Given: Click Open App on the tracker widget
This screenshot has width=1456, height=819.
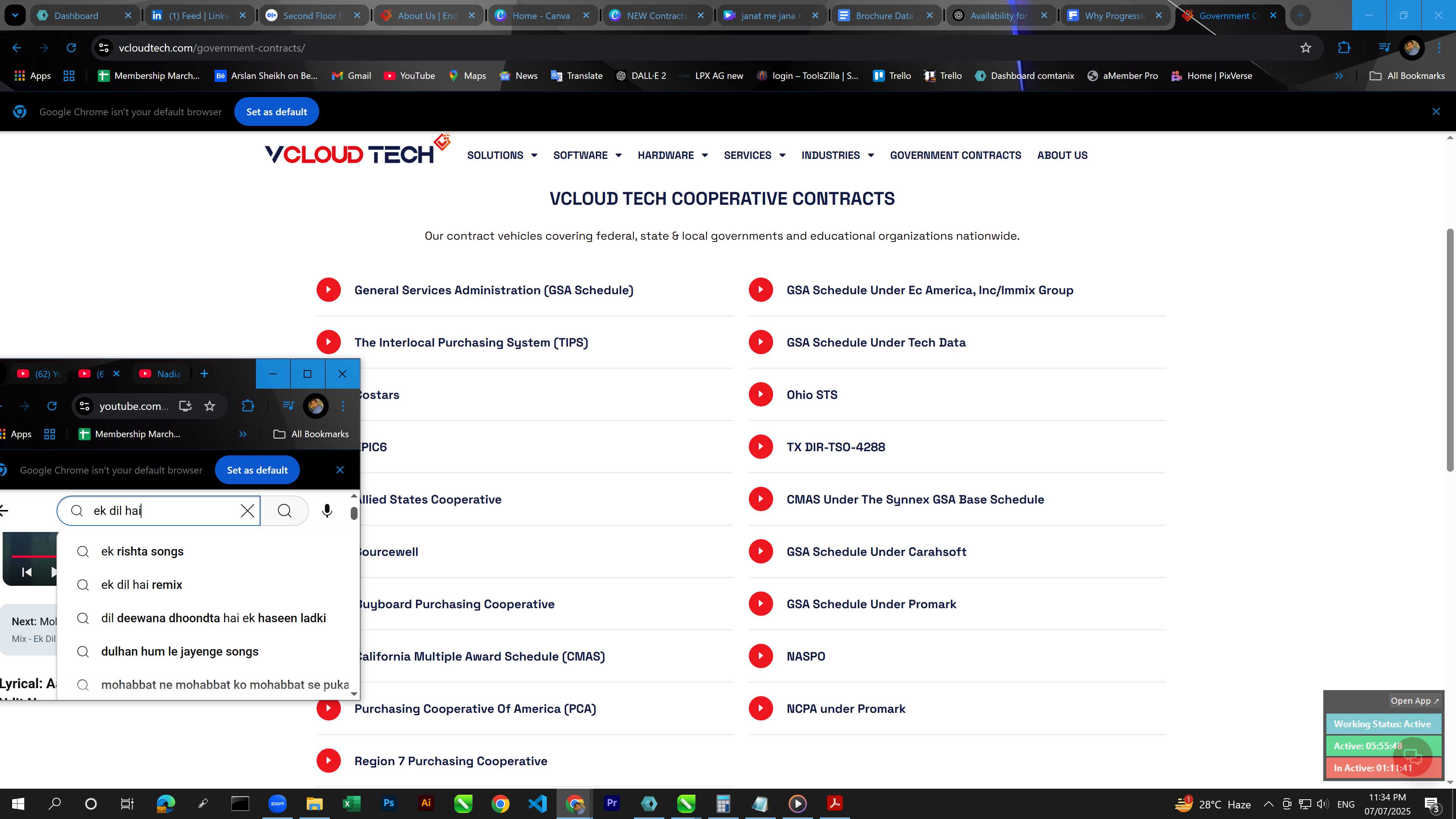Looking at the screenshot, I should 1414,701.
